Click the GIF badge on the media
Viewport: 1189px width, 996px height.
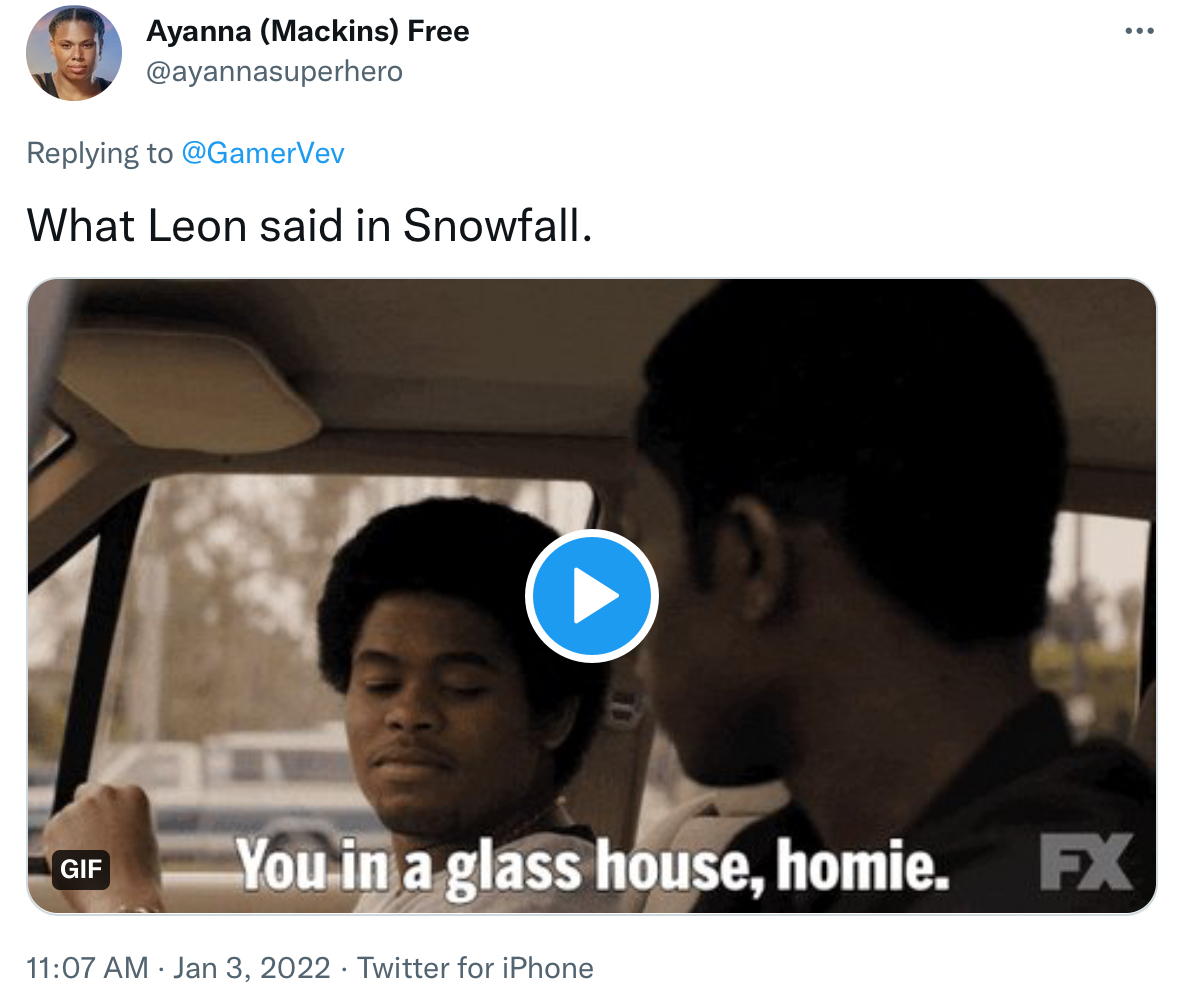(x=81, y=869)
